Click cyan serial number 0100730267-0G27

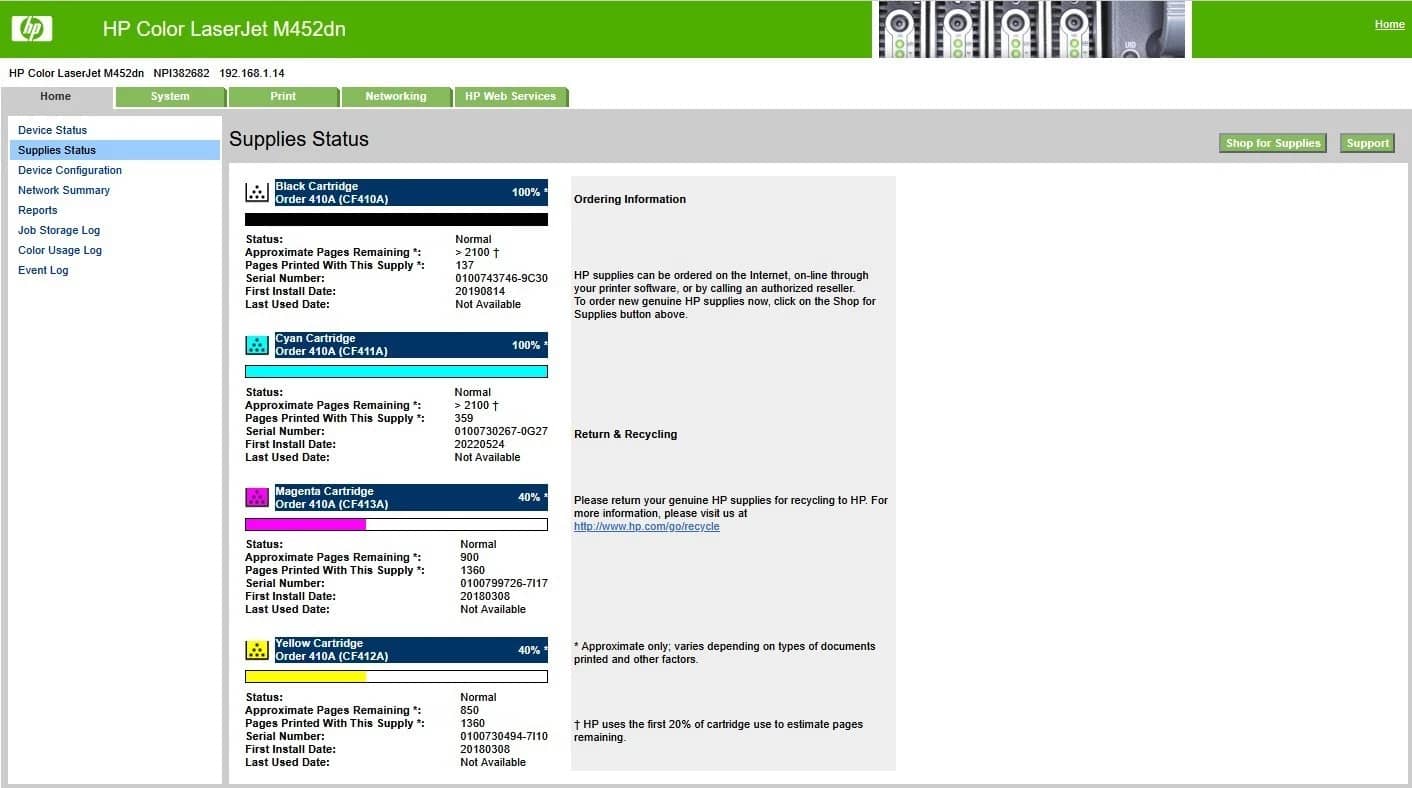pyautogui.click(x=501, y=432)
